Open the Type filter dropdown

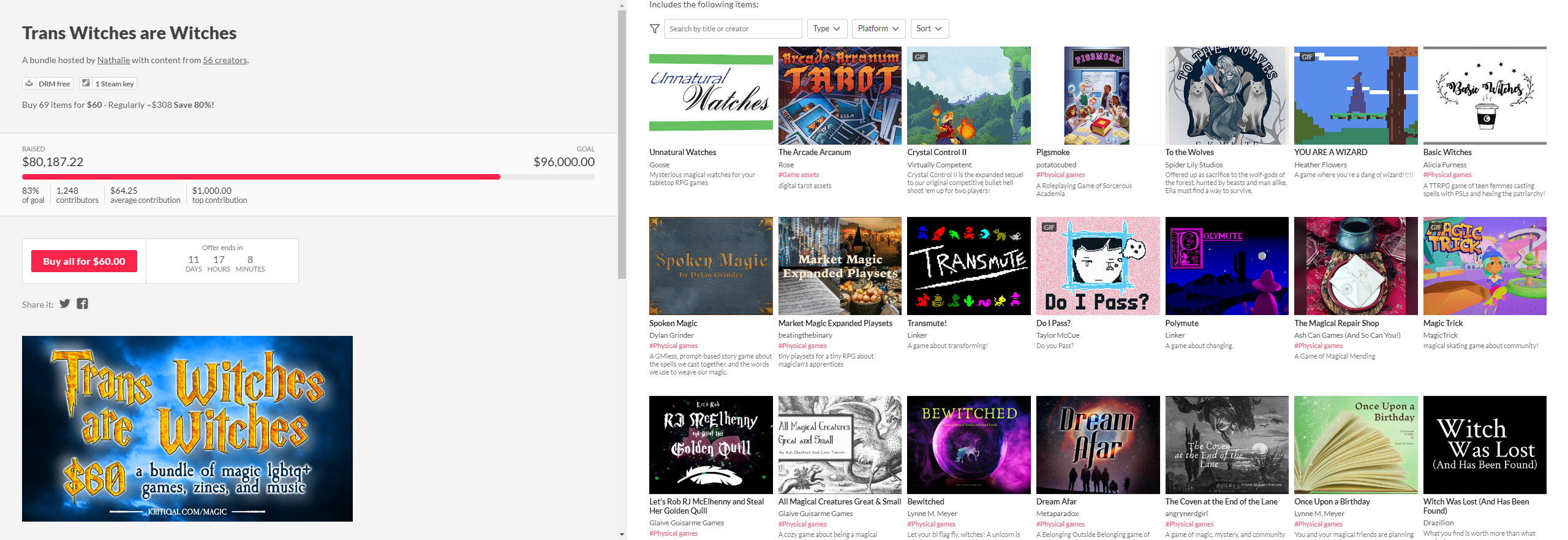coord(826,29)
